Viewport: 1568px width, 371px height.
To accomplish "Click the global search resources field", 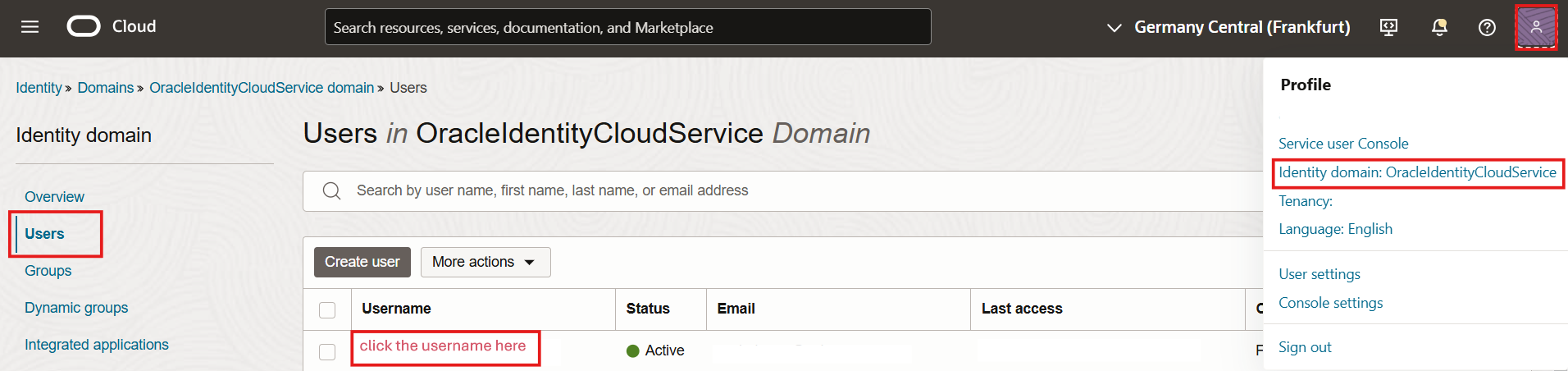I will pyautogui.click(x=627, y=27).
